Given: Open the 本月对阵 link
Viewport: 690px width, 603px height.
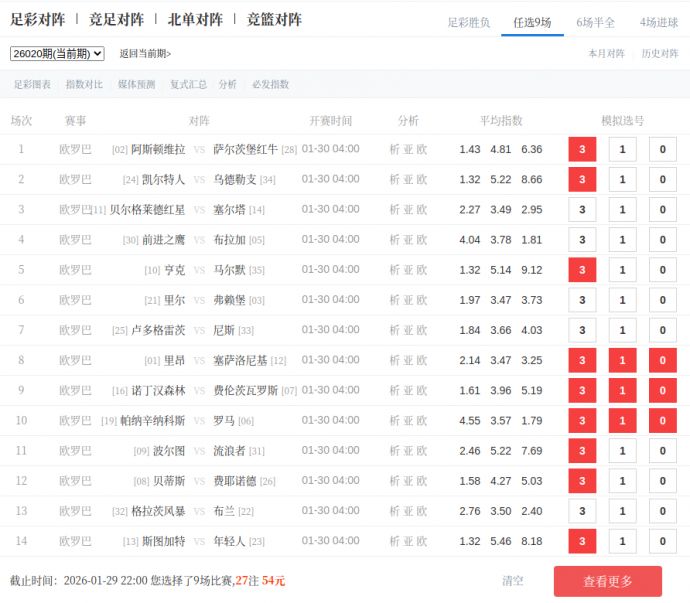Looking at the screenshot, I should point(606,54).
